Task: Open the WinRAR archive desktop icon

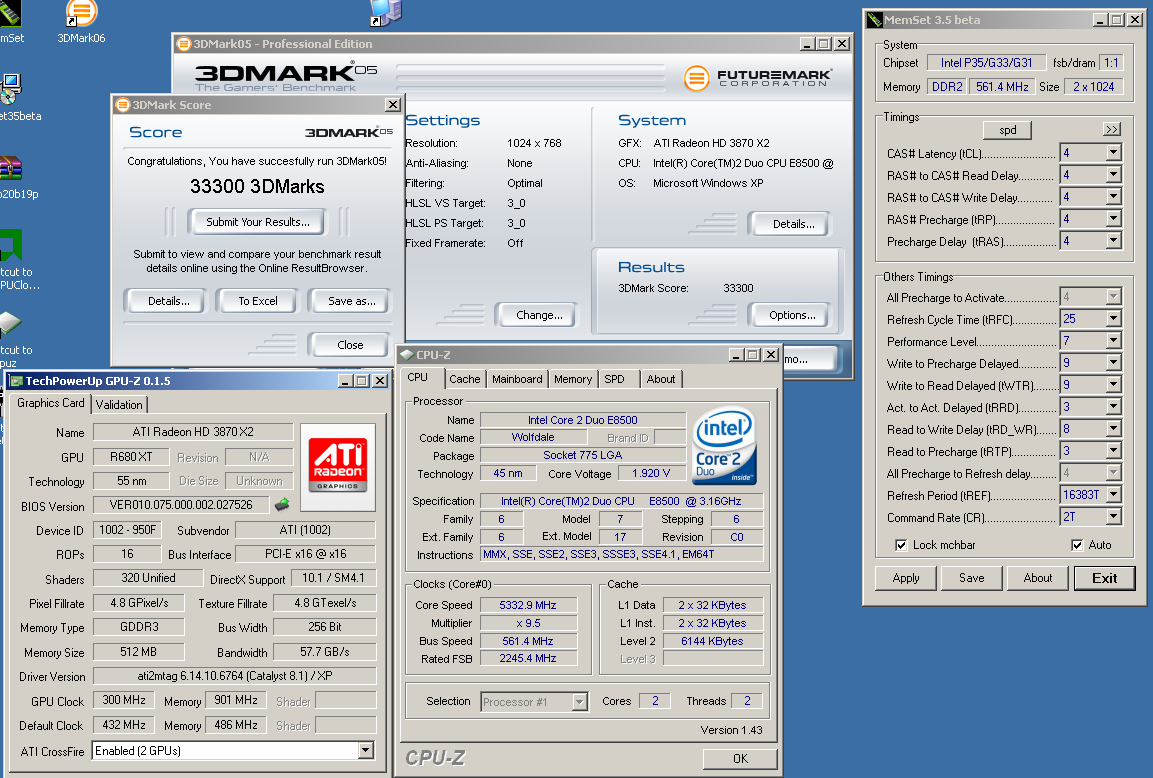Action: [x=11, y=168]
